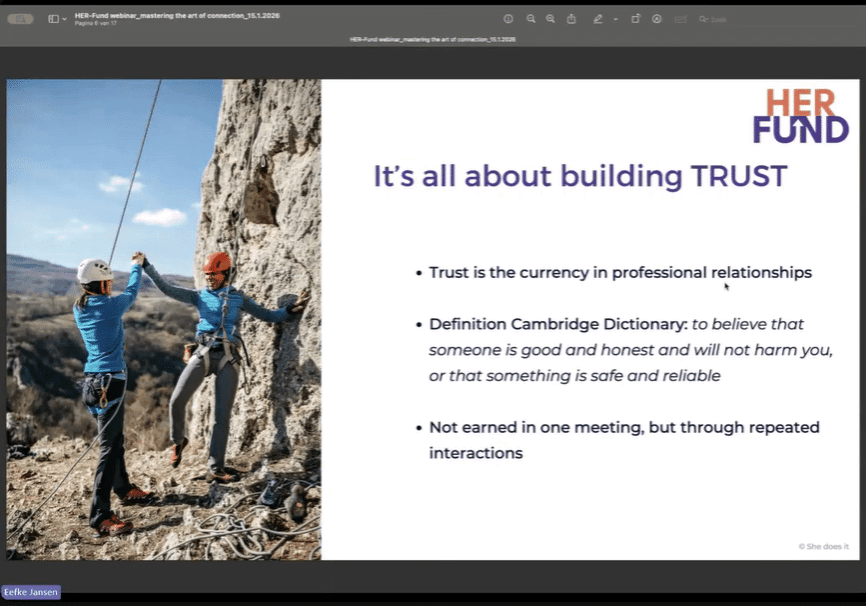Viewport: 866px width, 606px height.
Task: Show the Markup toolbar circle-pen icon
Action: [657, 19]
